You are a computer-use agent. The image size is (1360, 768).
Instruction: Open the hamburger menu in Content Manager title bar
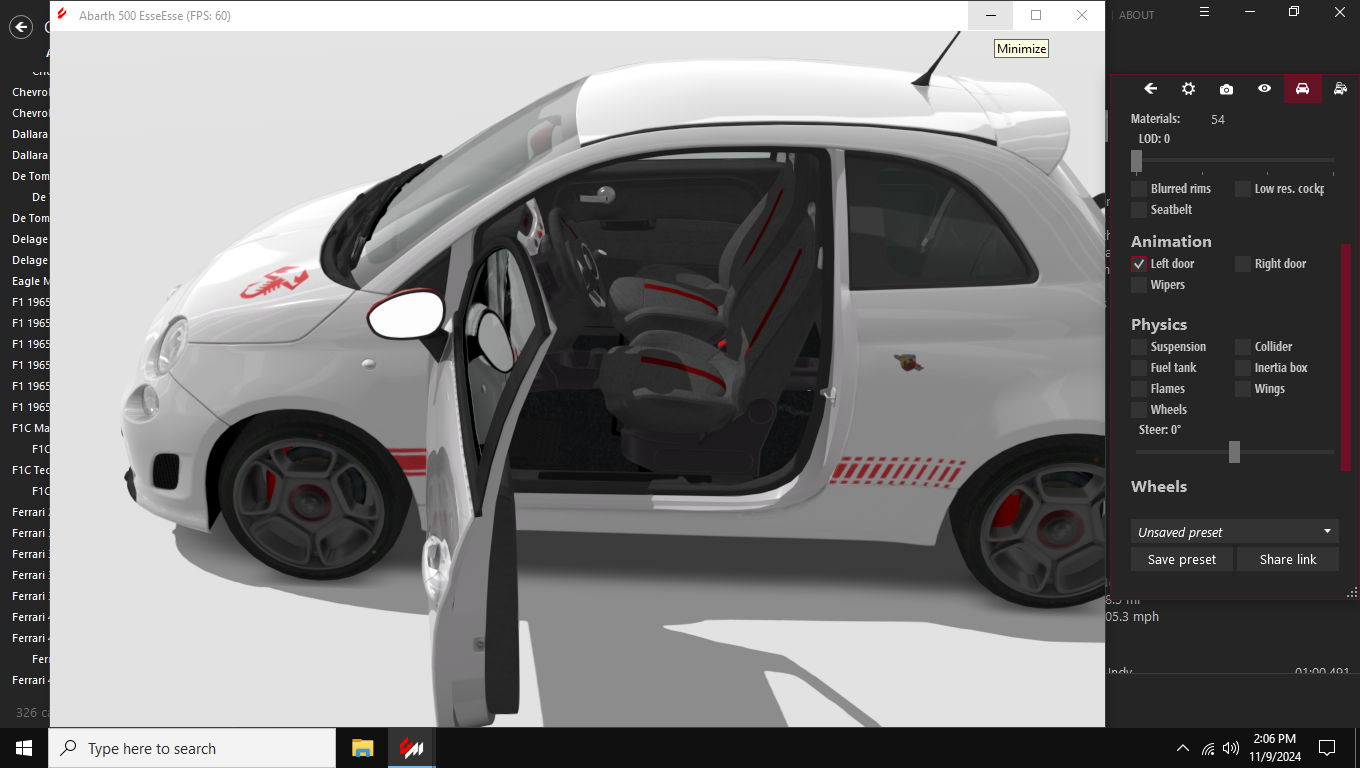(1205, 12)
